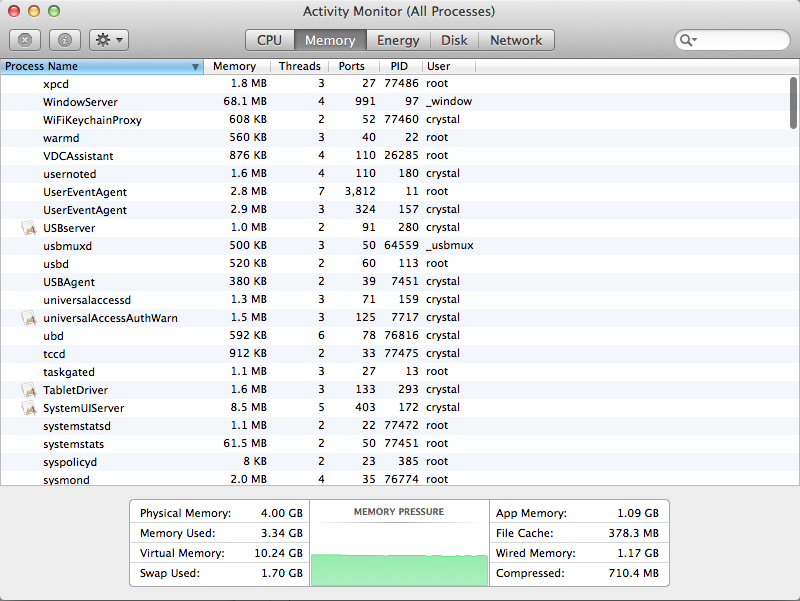The height and width of the screenshot is (601, 800).
Task: Select the USBserver process name
Action: click(x=69, y=228)
